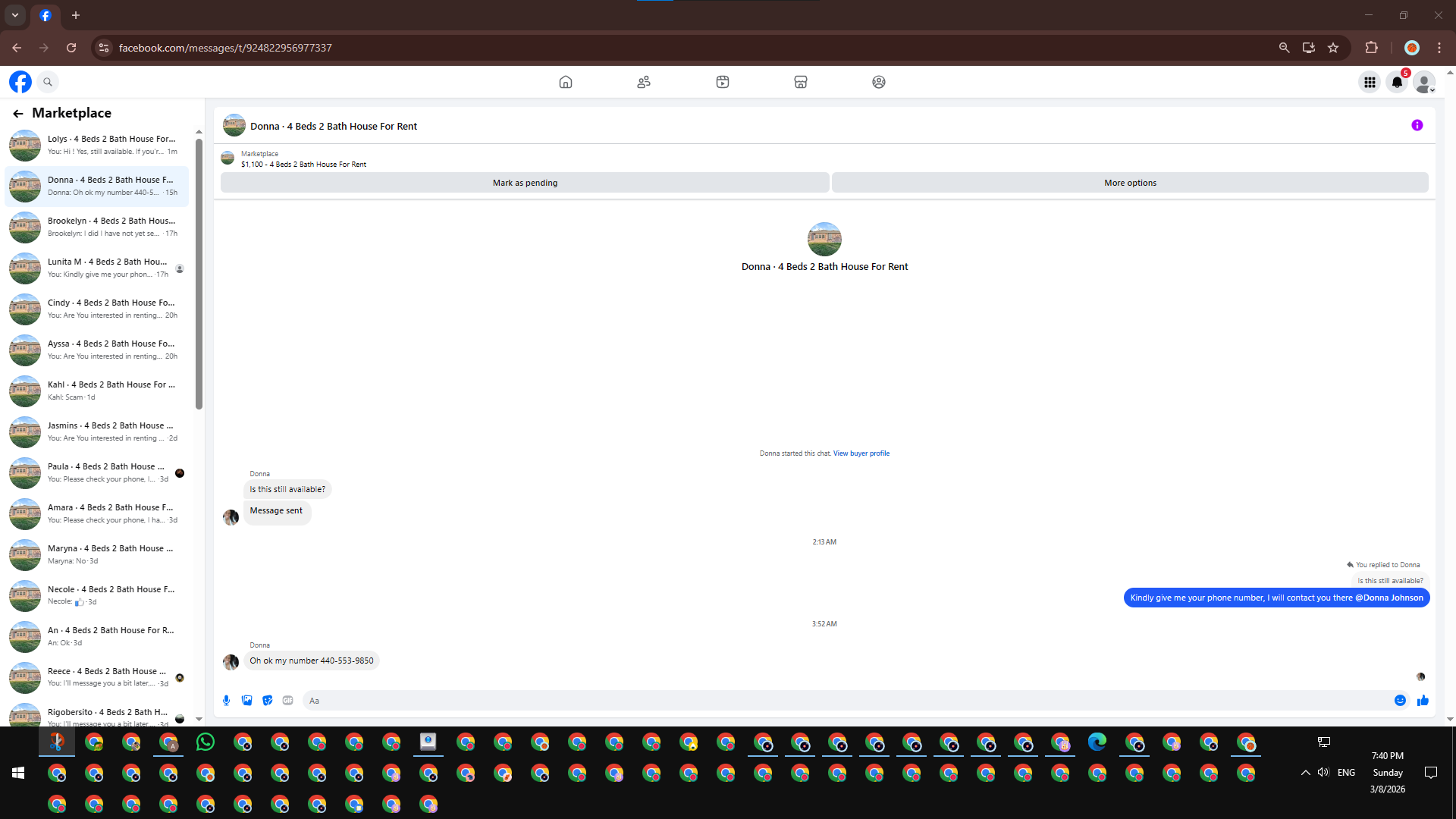Open the GIF picker icon

point(287,701)
